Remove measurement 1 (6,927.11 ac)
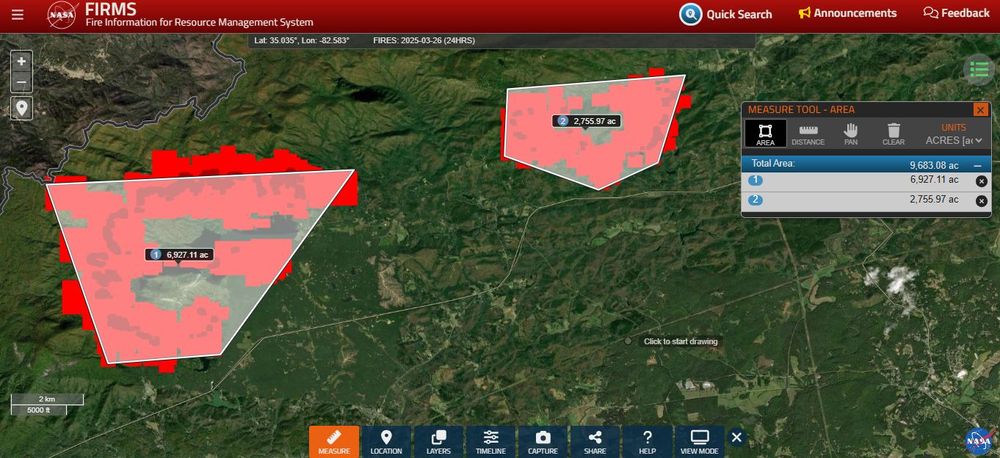 coord(982,181)
